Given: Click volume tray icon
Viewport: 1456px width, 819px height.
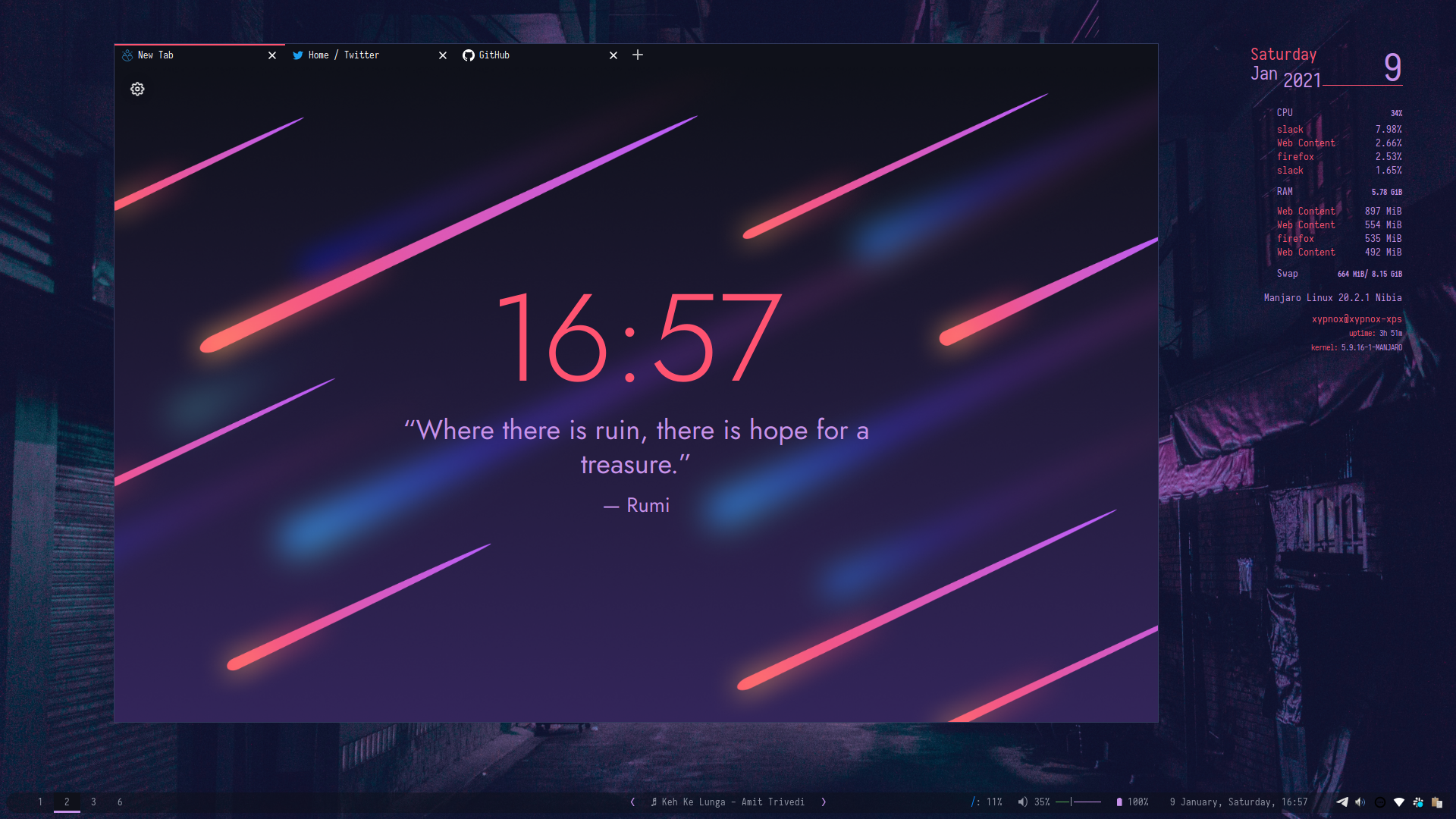Looking at the screenshot, I should (1360, 802).
